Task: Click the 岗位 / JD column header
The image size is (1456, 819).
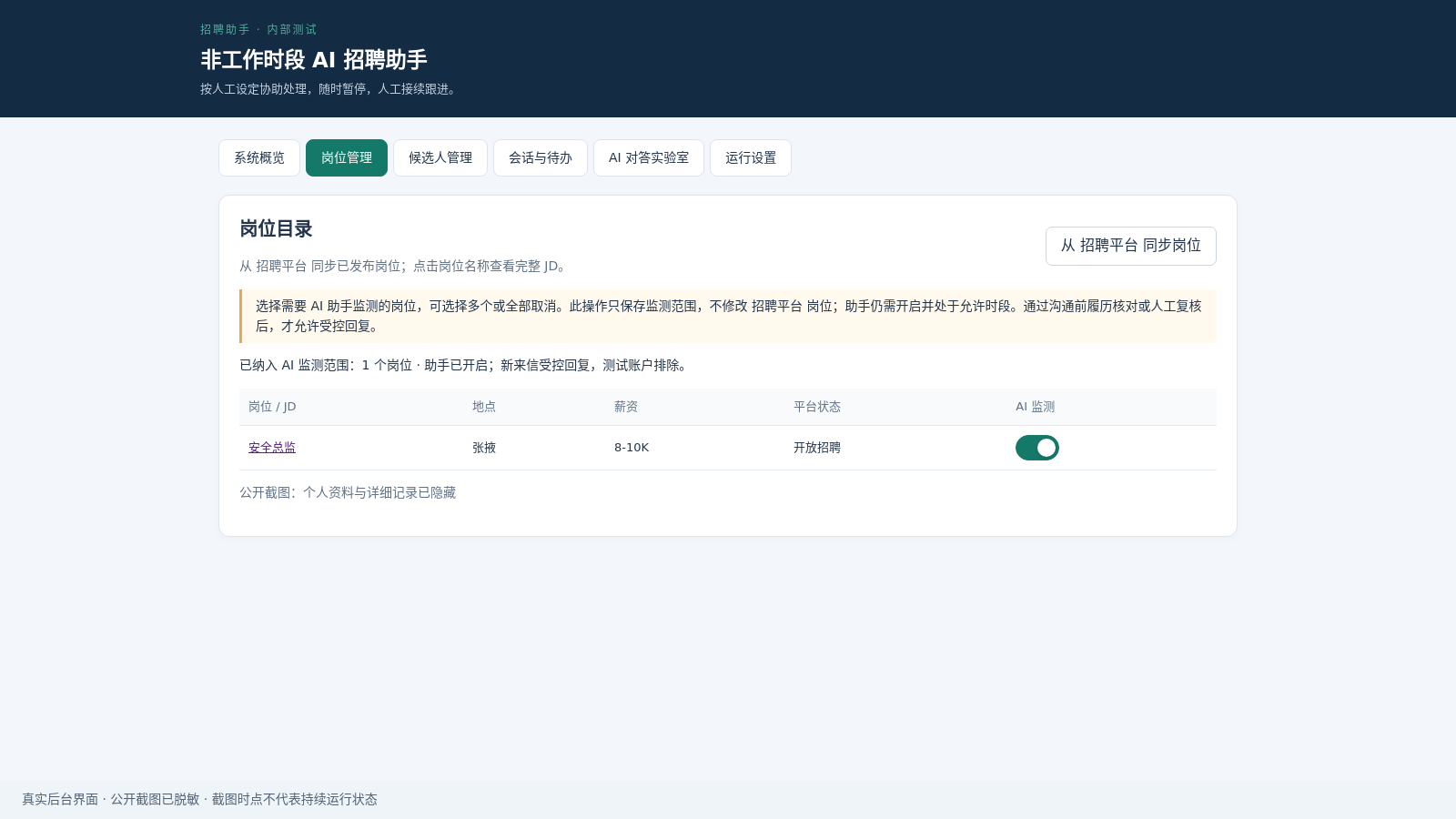Action: pyautogui.click(x=272, y=407)
